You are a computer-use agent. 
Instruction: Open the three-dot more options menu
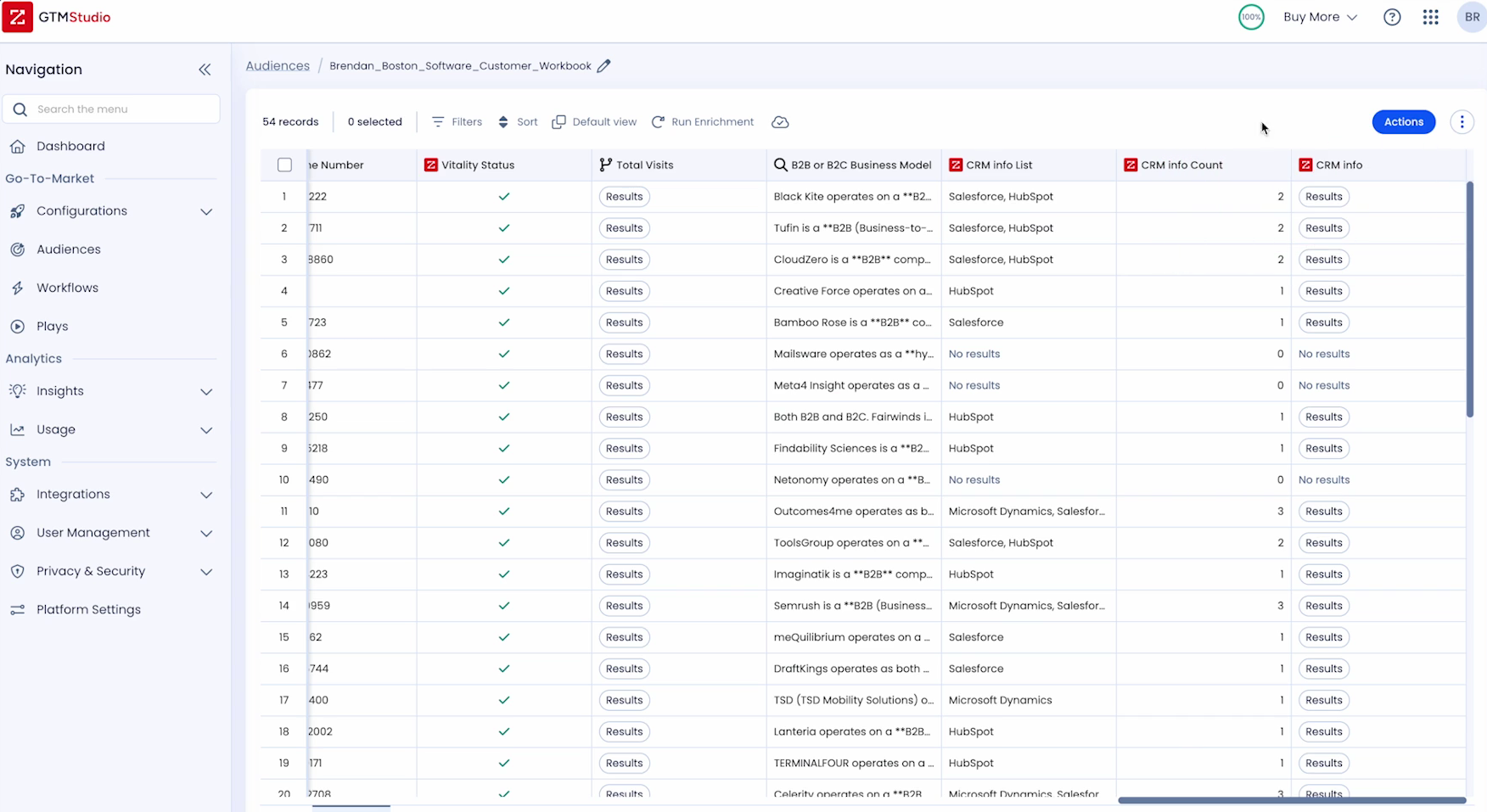point(1462,122)
